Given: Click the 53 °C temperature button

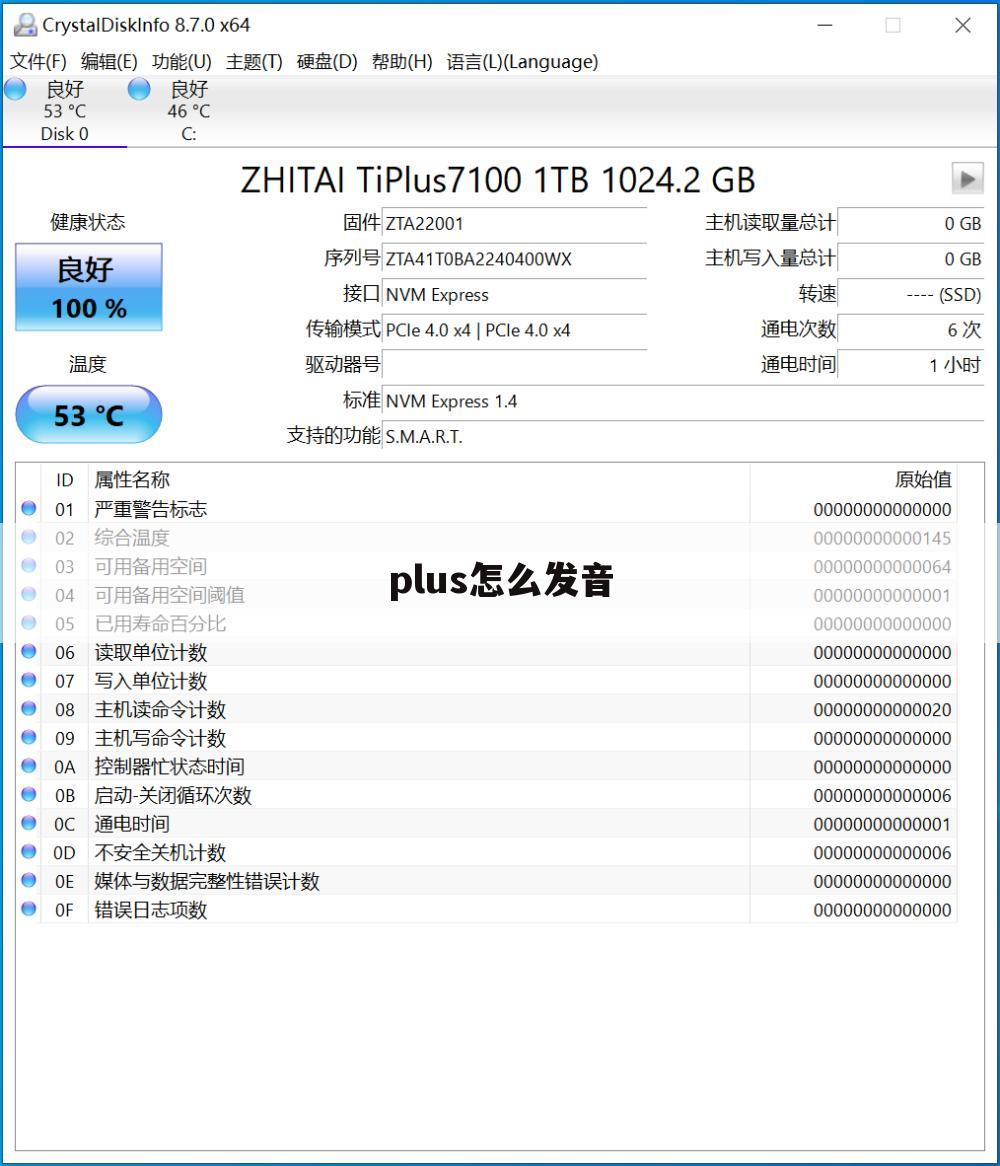Looking at the screenshot, I should click(88, 414).
